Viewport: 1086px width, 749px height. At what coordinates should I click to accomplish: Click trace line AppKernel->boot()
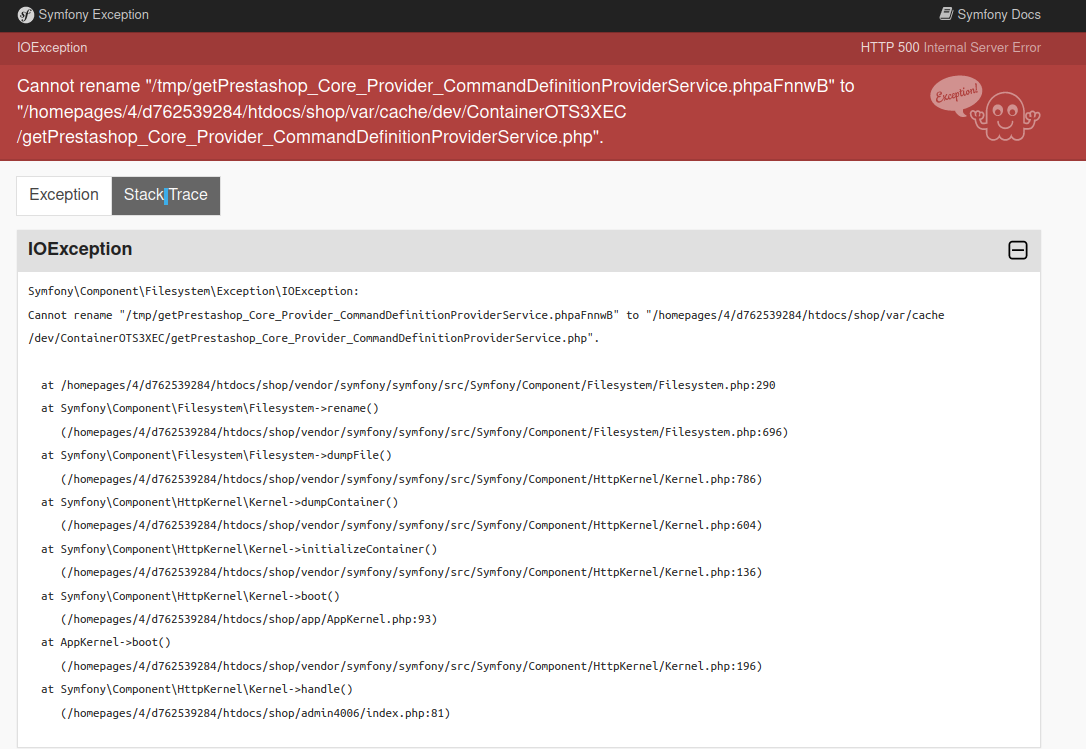point(106,642)
